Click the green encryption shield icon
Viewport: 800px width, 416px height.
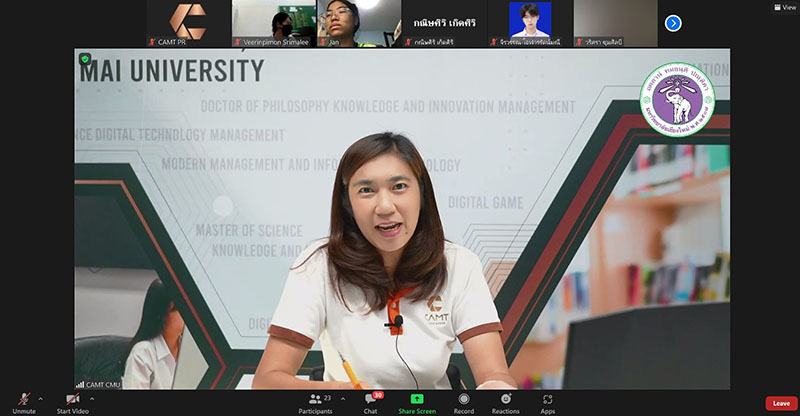click(x=85, y=59)
